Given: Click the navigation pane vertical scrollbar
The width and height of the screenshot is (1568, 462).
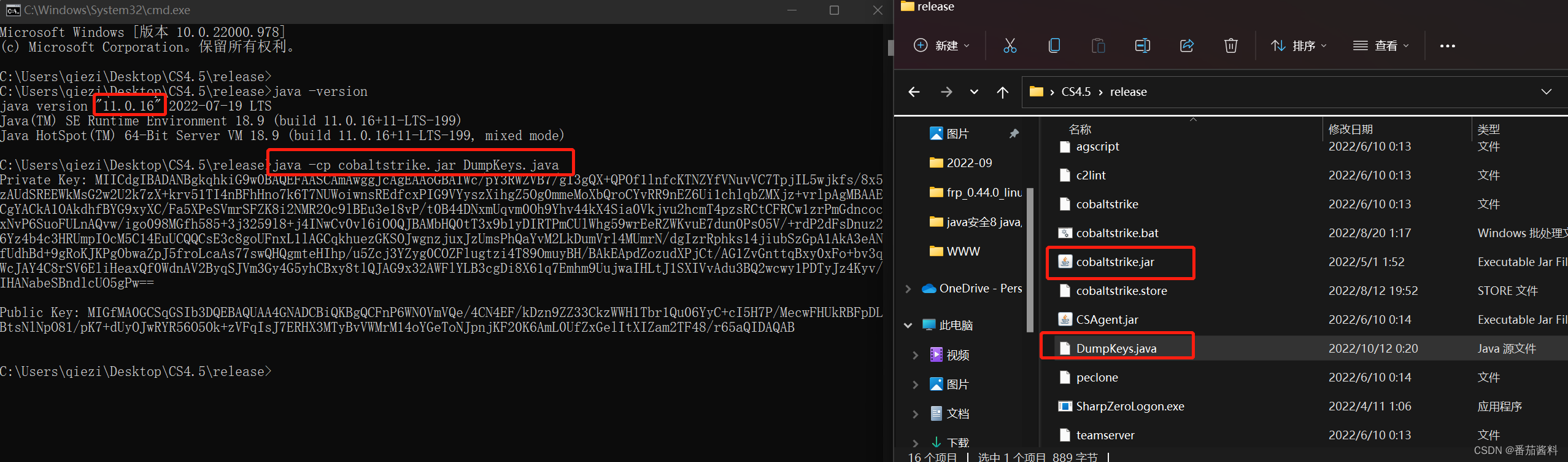Looking at the screenshot, I should (1030, 260).
